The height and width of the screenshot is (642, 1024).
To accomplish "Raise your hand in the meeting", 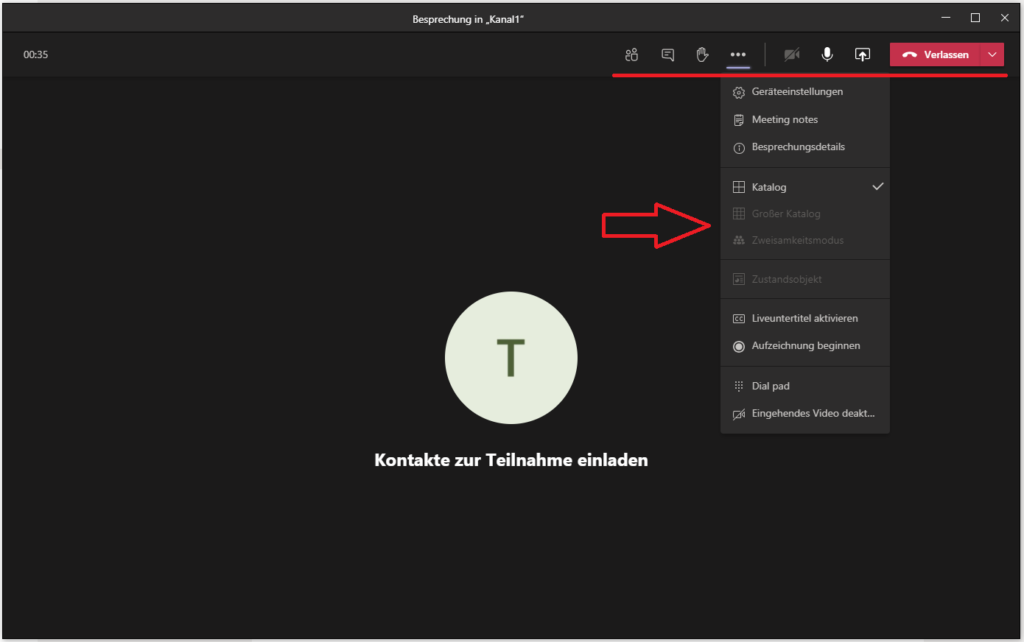I will click(702, 55).
